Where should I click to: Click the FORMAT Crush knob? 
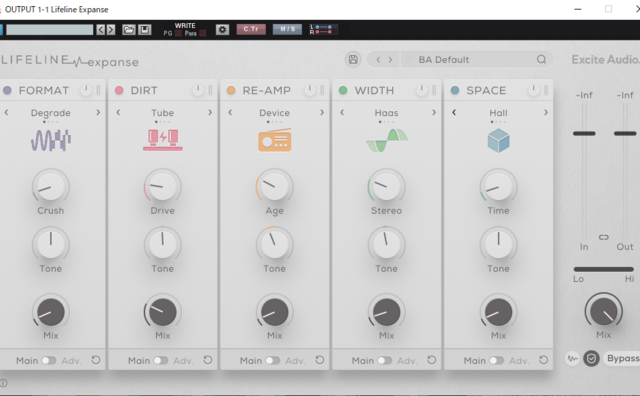51,186
